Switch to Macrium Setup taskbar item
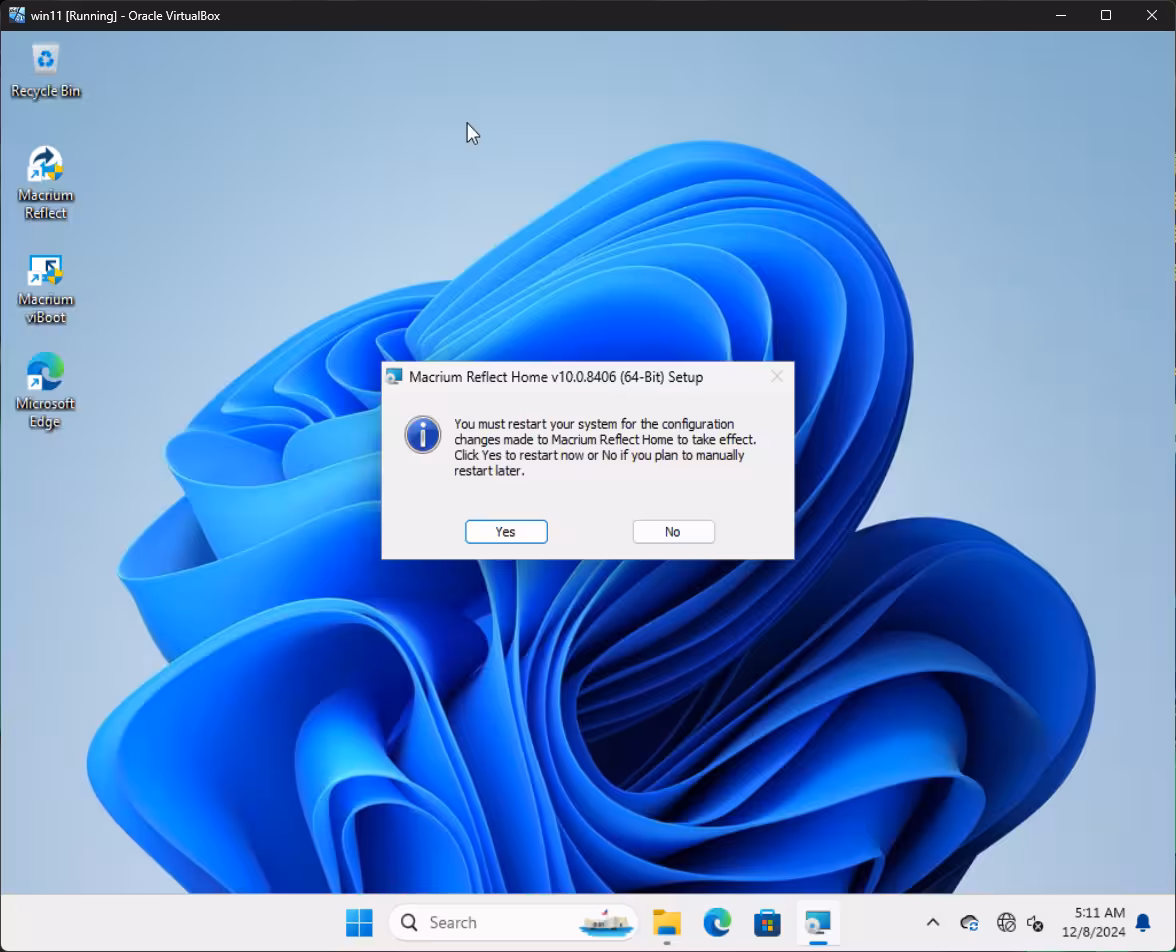 (818, 922)
